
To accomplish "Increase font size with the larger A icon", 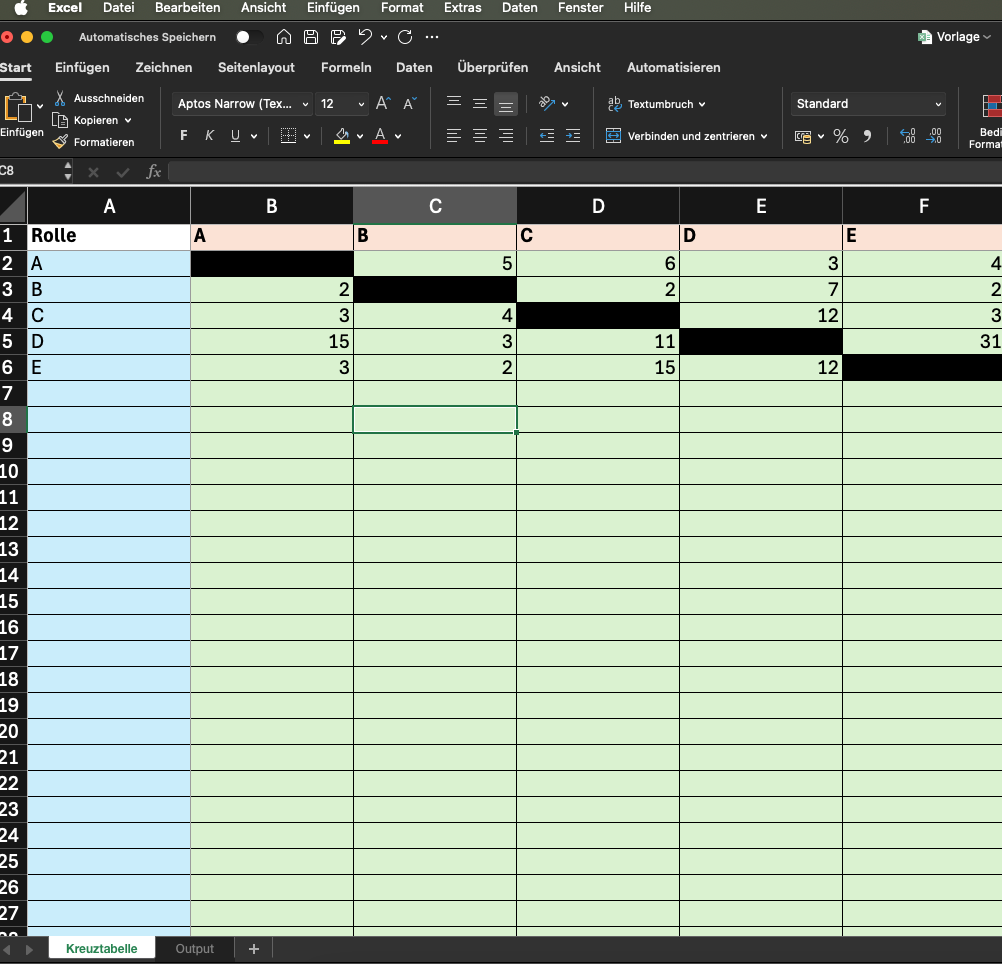I will (383, 103).
